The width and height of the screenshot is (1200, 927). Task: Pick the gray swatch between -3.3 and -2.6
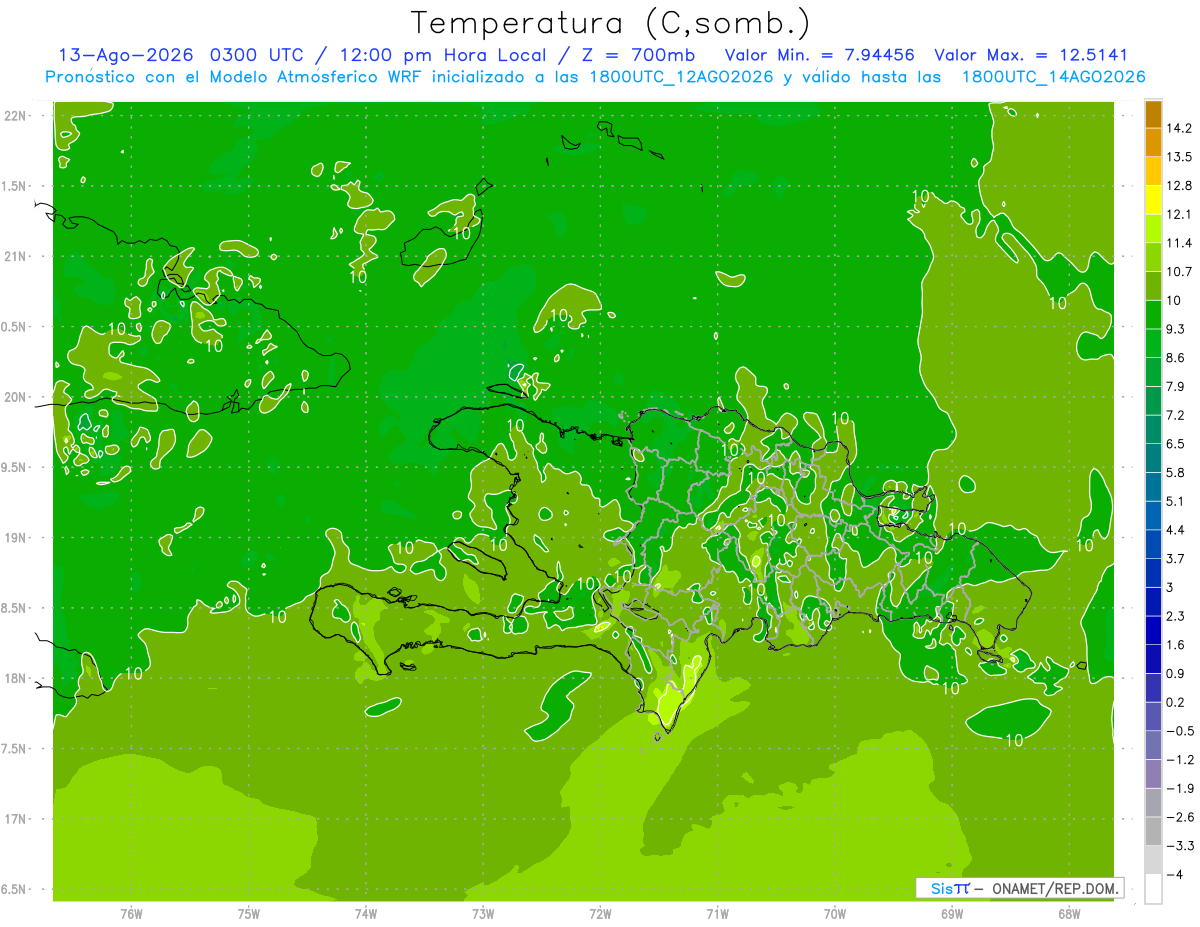1153,832
